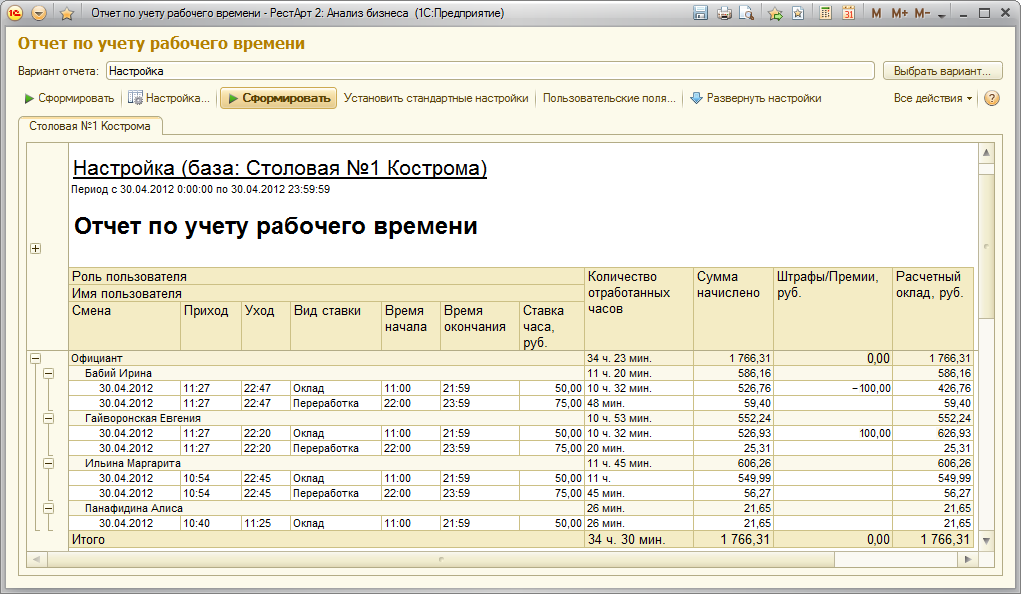This screenshot has height=594, width=1021.
Task: Save the report with the floppy disk icon
Action: [700, 13]
